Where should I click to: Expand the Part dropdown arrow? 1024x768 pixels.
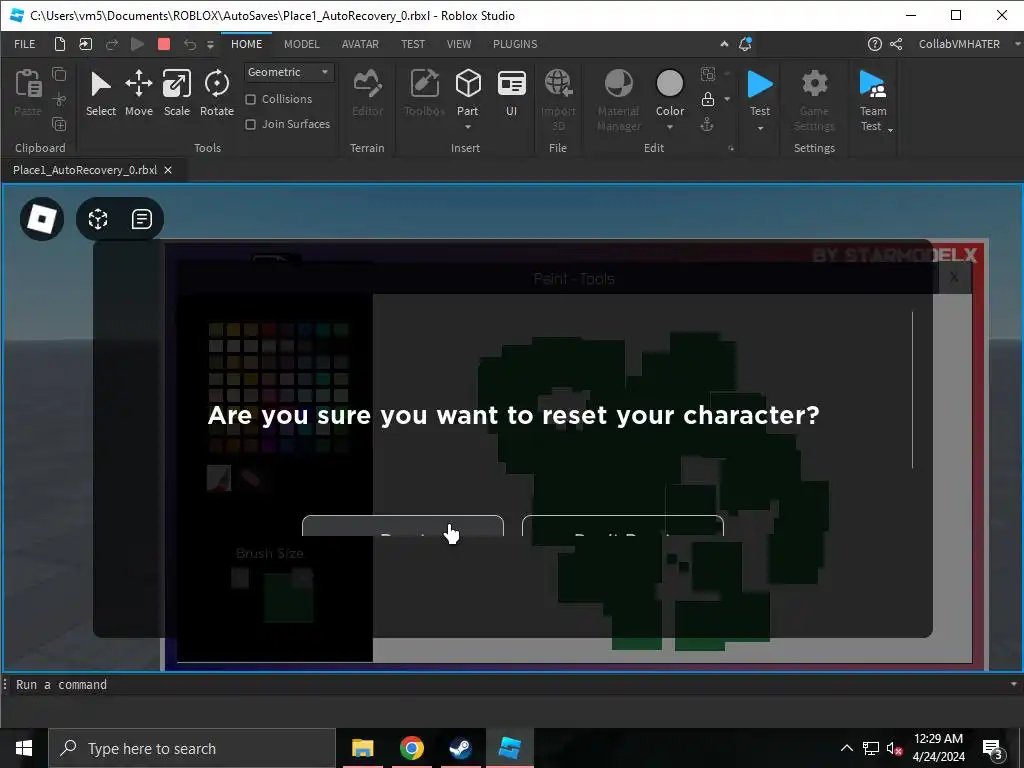coord(468,127)
